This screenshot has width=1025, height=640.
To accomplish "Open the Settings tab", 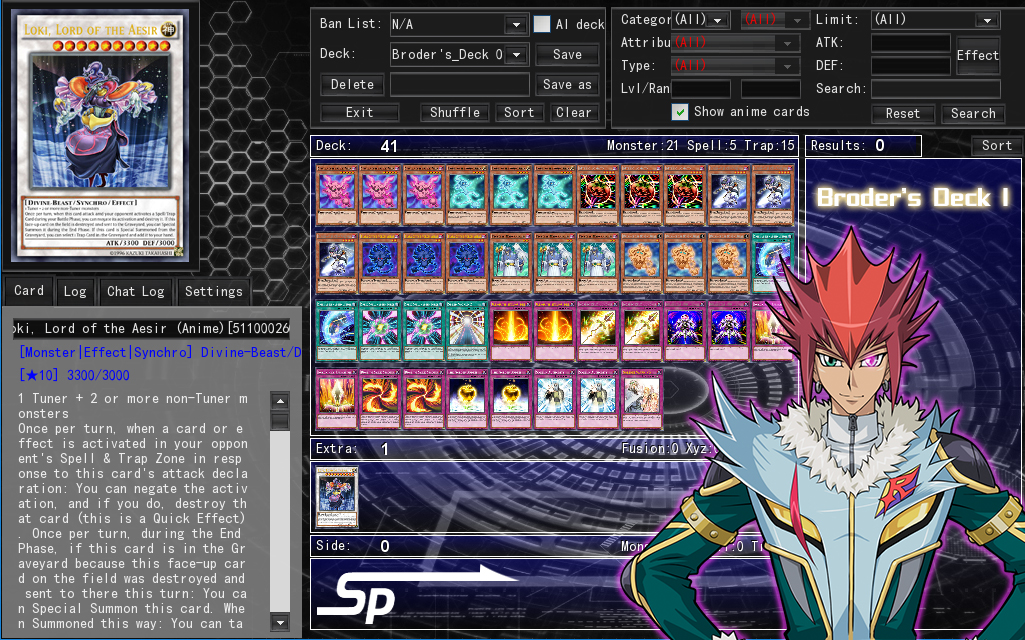I will click(x=214, y=292).
